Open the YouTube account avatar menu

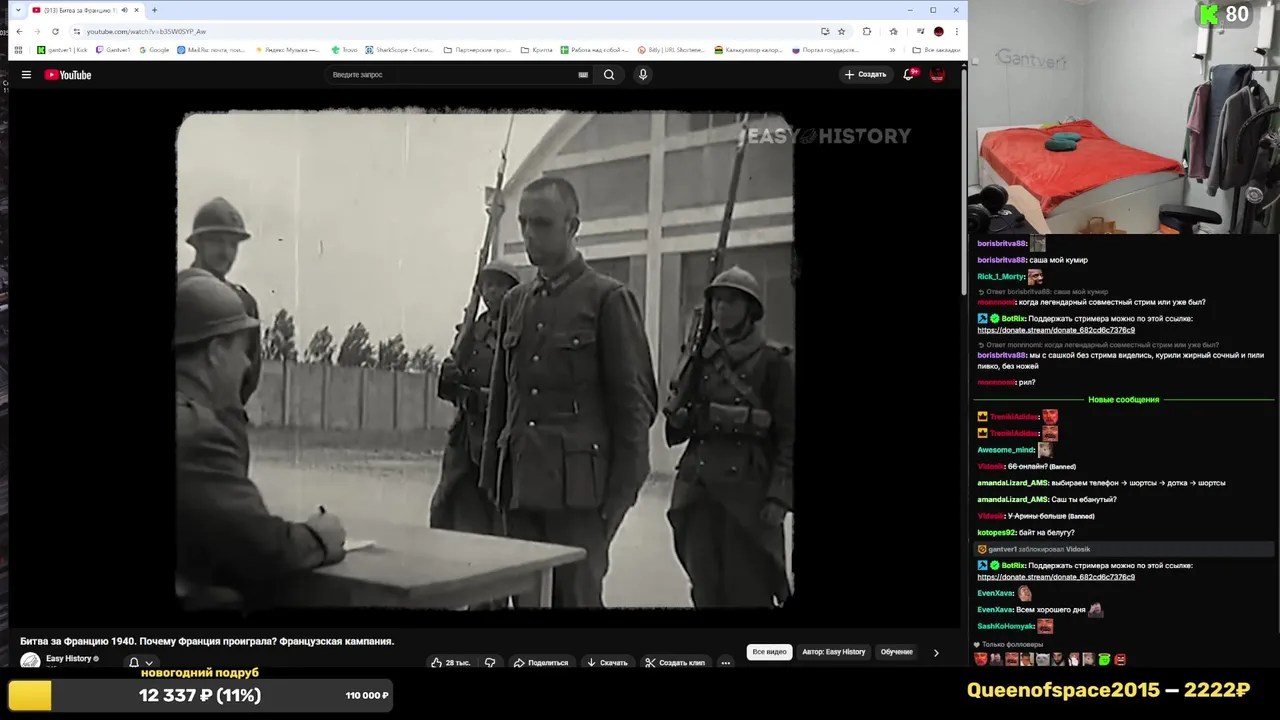click(x=937, y=75)
